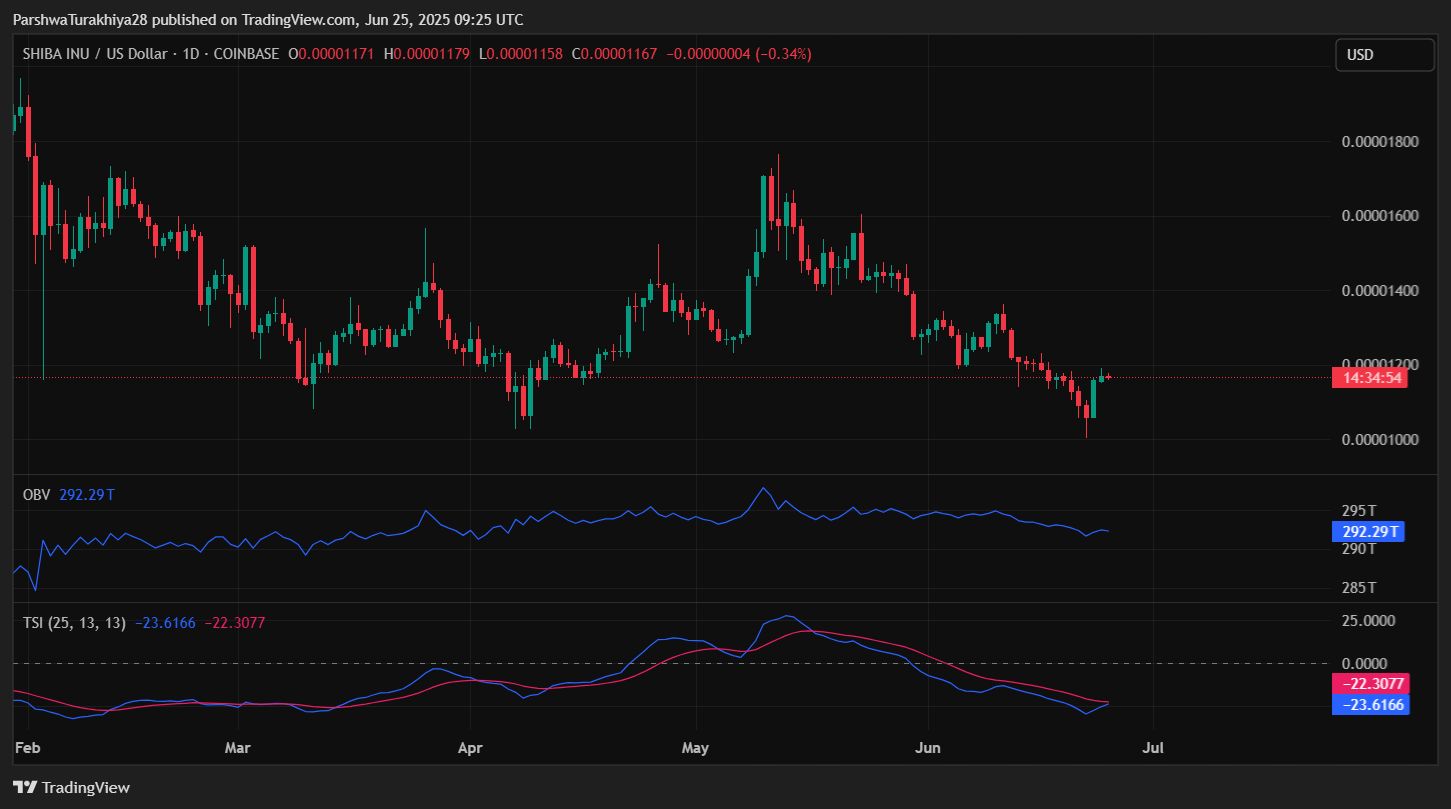The width and height of the screenshot is (1451, 809).
Task: Click the COINBASE exchange label
Action: point(245,54)
